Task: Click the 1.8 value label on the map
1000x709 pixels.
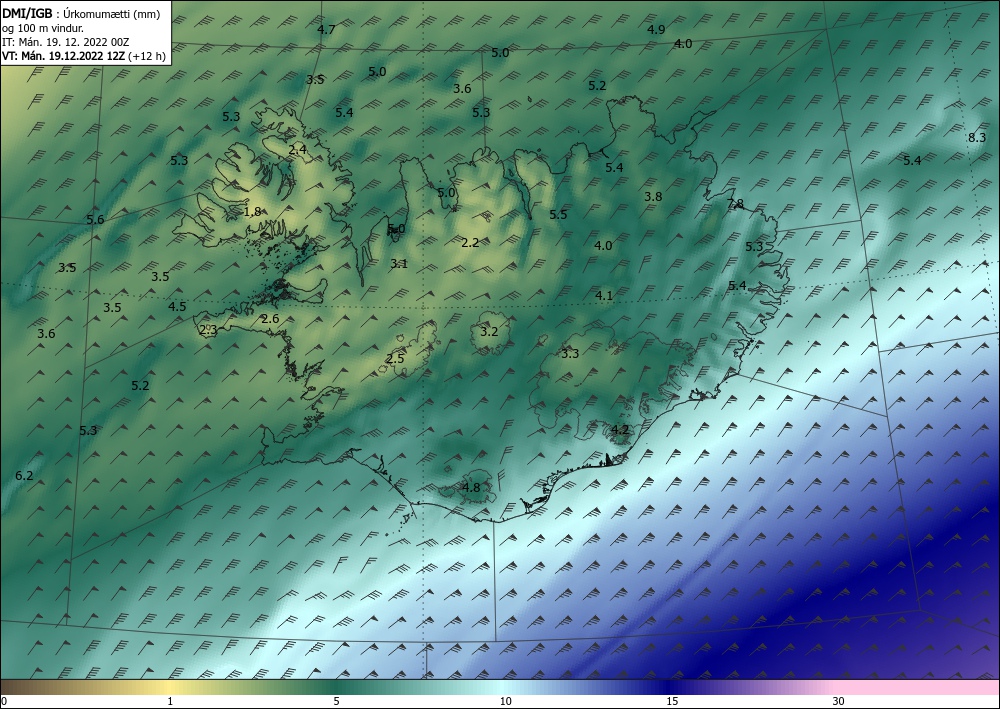Action: (253, 211)
